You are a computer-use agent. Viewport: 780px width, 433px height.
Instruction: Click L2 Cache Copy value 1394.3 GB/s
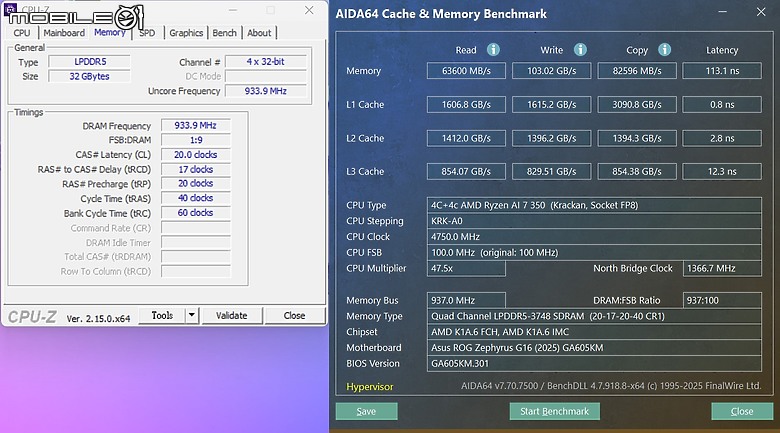click(x=637, y=138)
